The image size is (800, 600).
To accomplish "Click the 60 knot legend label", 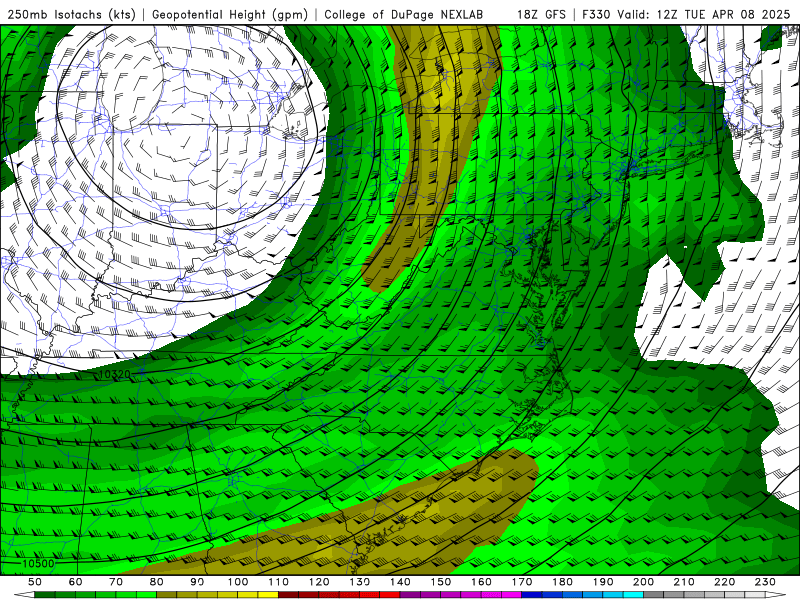I will pos(76,582).
